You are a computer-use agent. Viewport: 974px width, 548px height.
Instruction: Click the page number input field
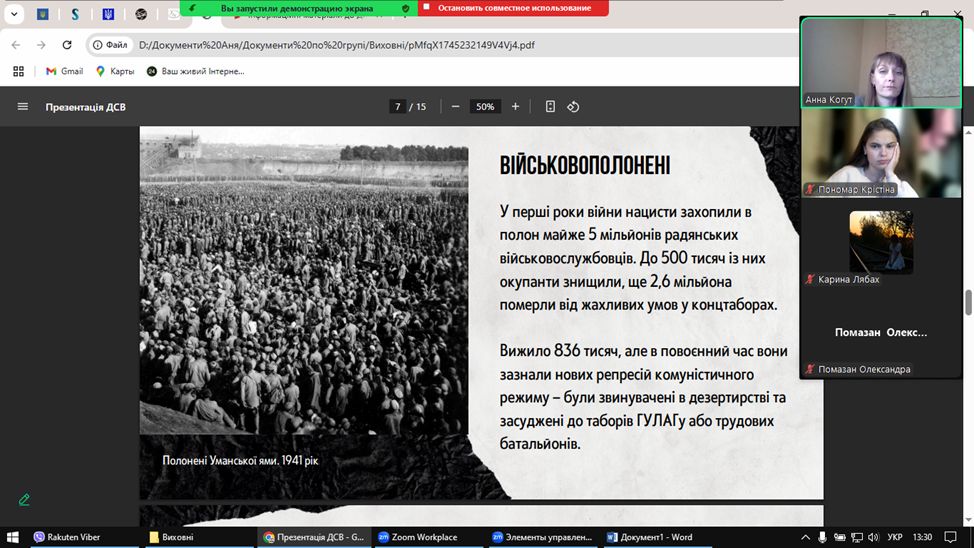coord(397,107)
